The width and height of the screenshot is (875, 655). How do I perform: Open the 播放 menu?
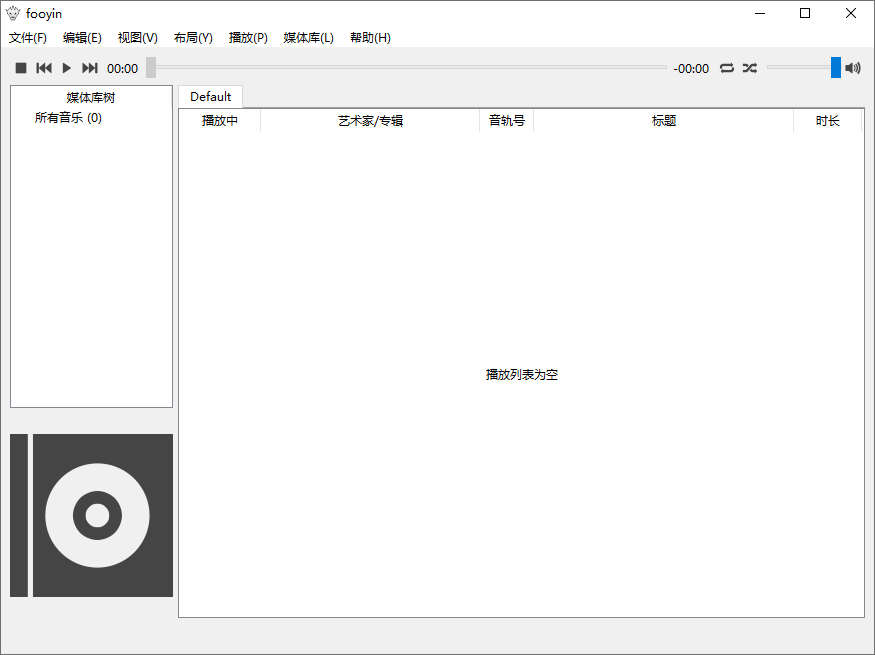[247, 37]
